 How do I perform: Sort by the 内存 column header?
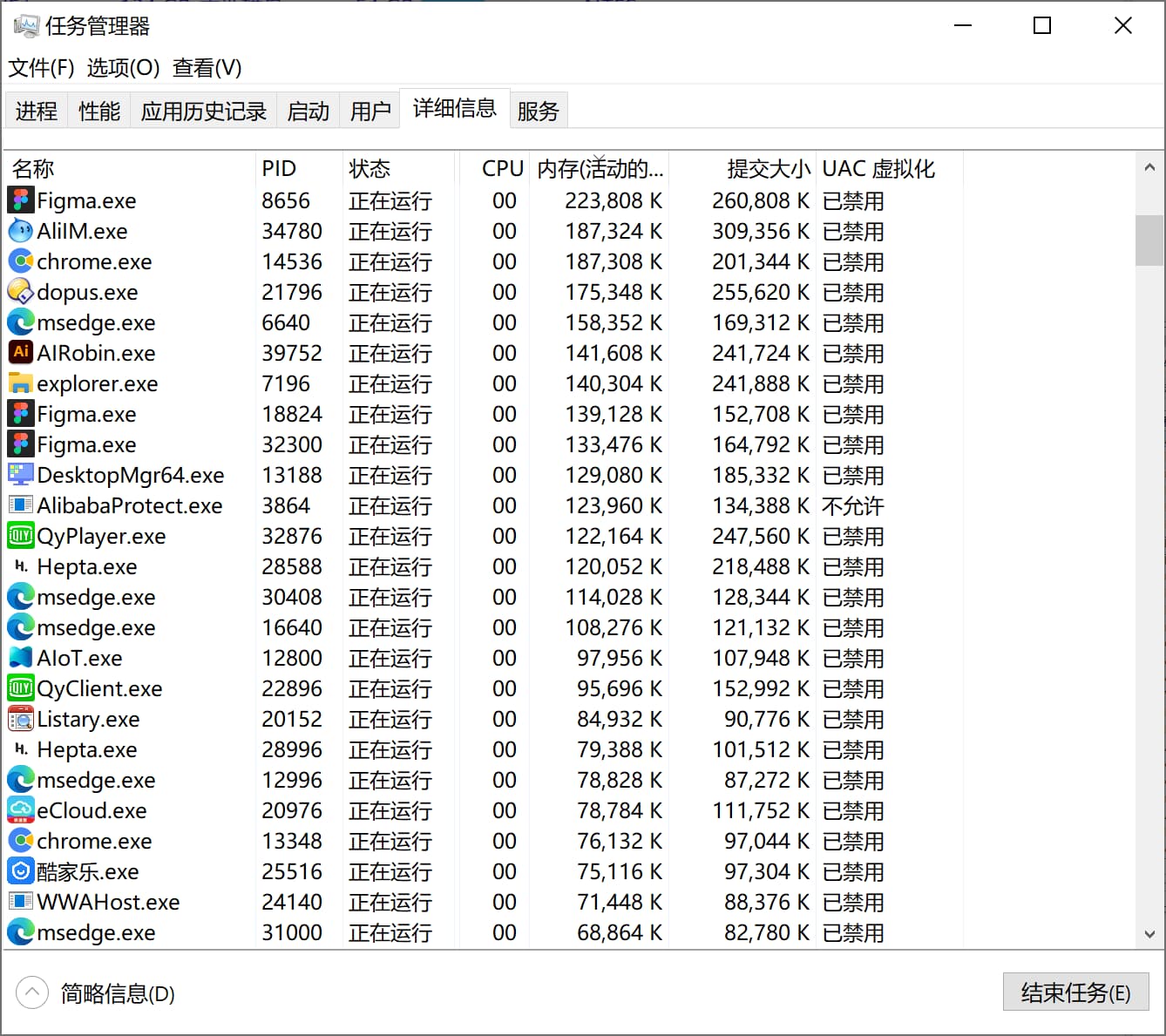(x=600, y=168)
